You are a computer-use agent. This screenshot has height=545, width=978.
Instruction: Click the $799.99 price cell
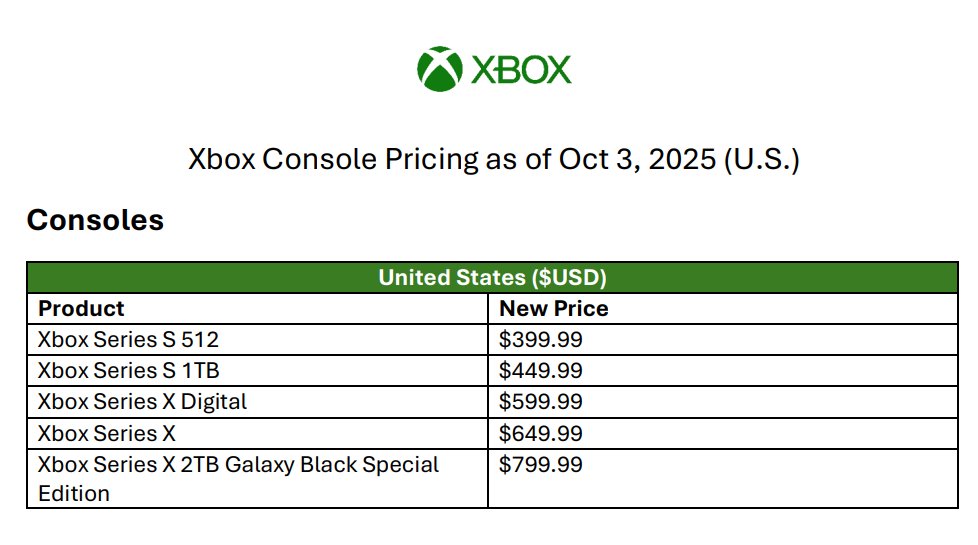540,465
